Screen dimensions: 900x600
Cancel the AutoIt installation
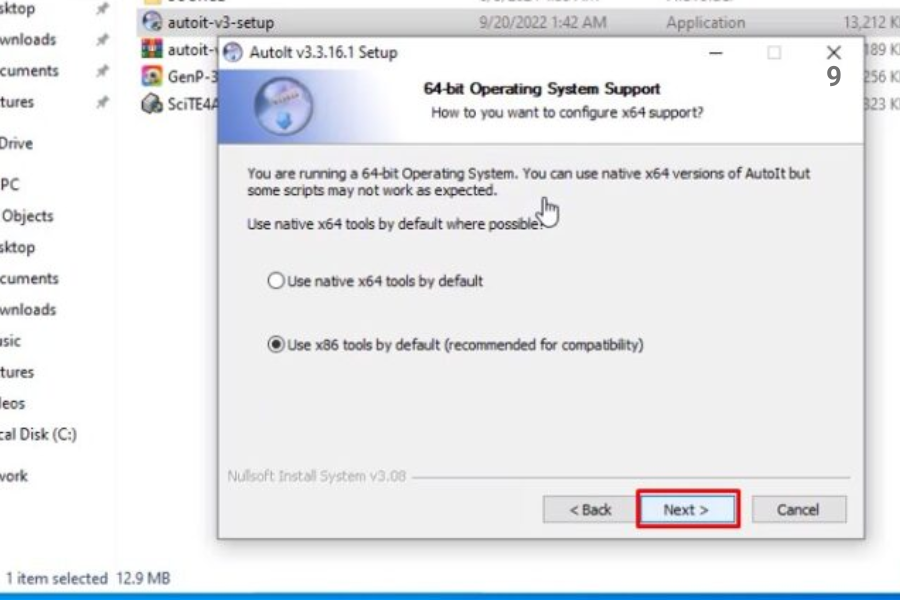pyautogui.click(x=798, y=509)
